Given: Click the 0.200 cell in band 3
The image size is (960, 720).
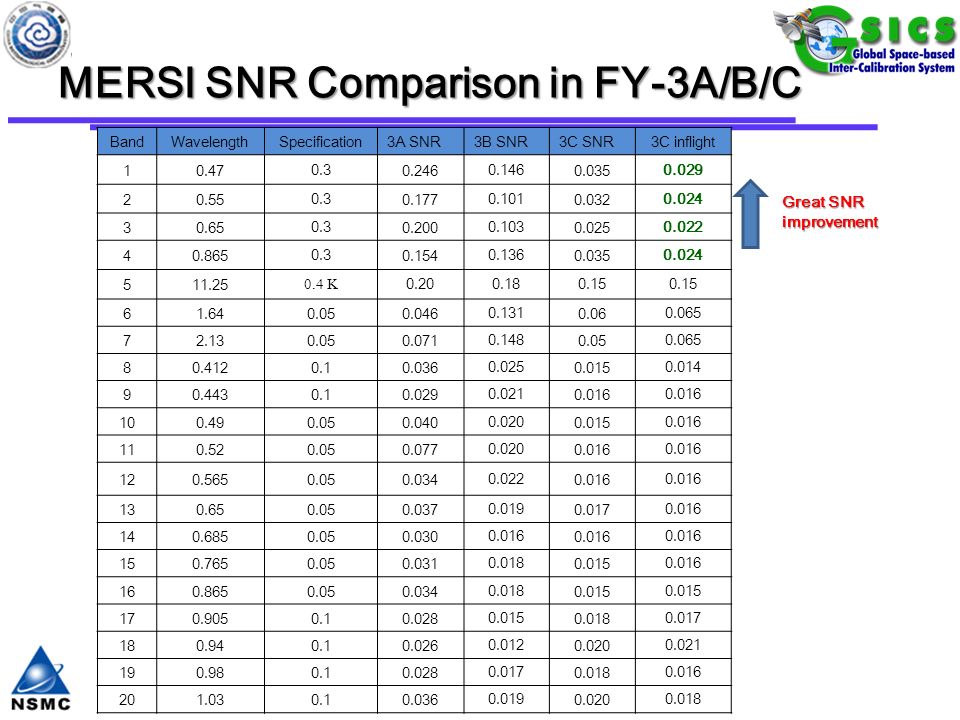Looking at the screenshot, I should (x=420, y=228).
